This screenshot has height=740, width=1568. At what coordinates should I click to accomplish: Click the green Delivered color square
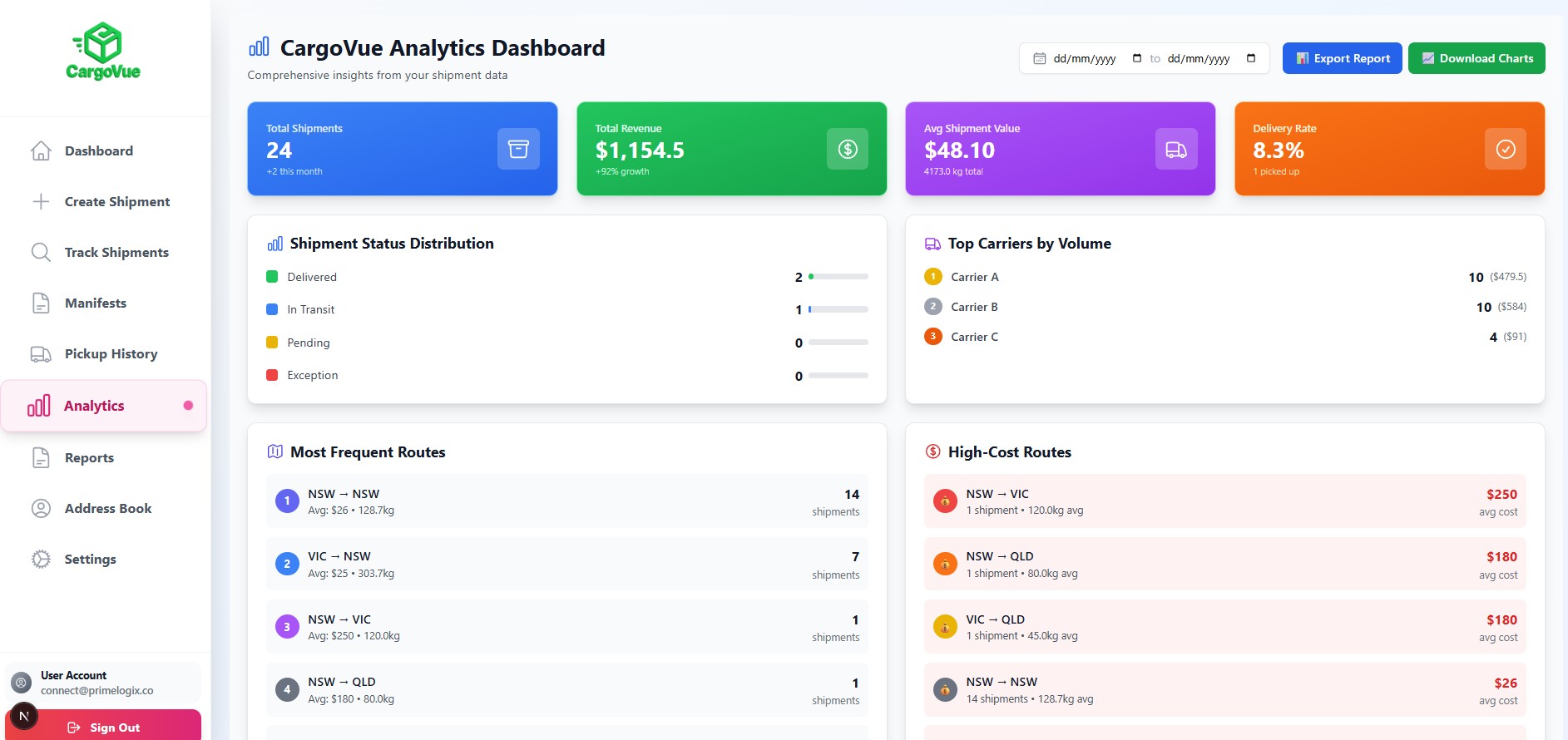coord(272,277)
